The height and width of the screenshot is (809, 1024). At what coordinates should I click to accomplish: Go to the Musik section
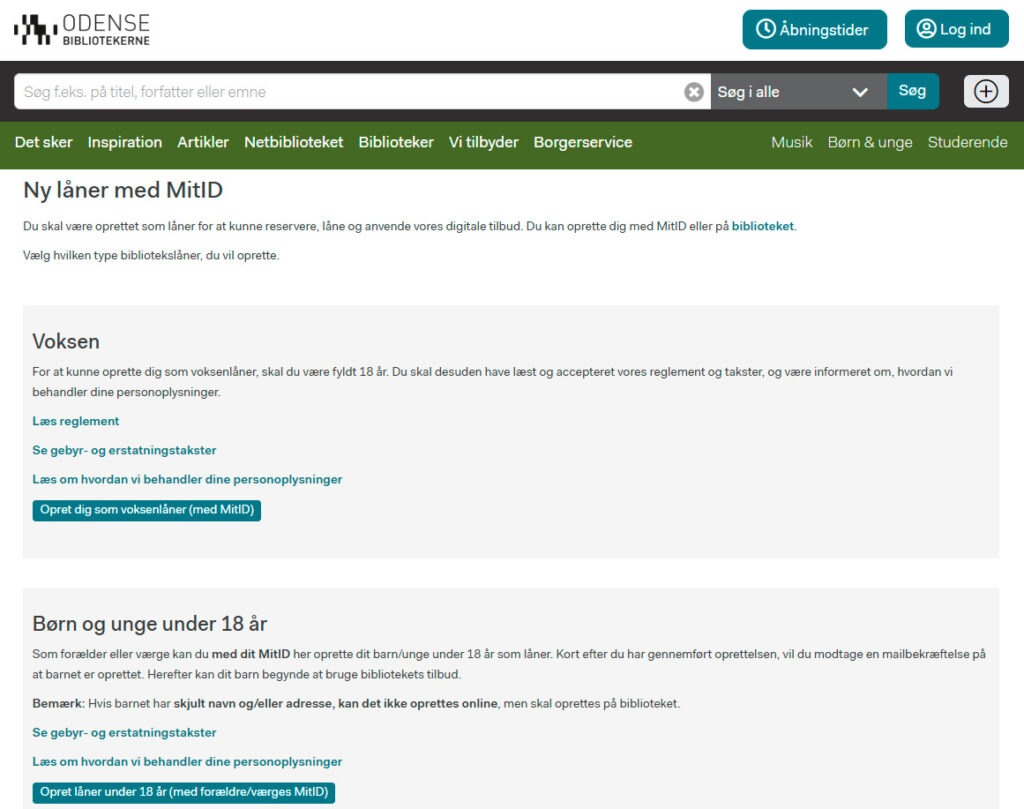791,142
